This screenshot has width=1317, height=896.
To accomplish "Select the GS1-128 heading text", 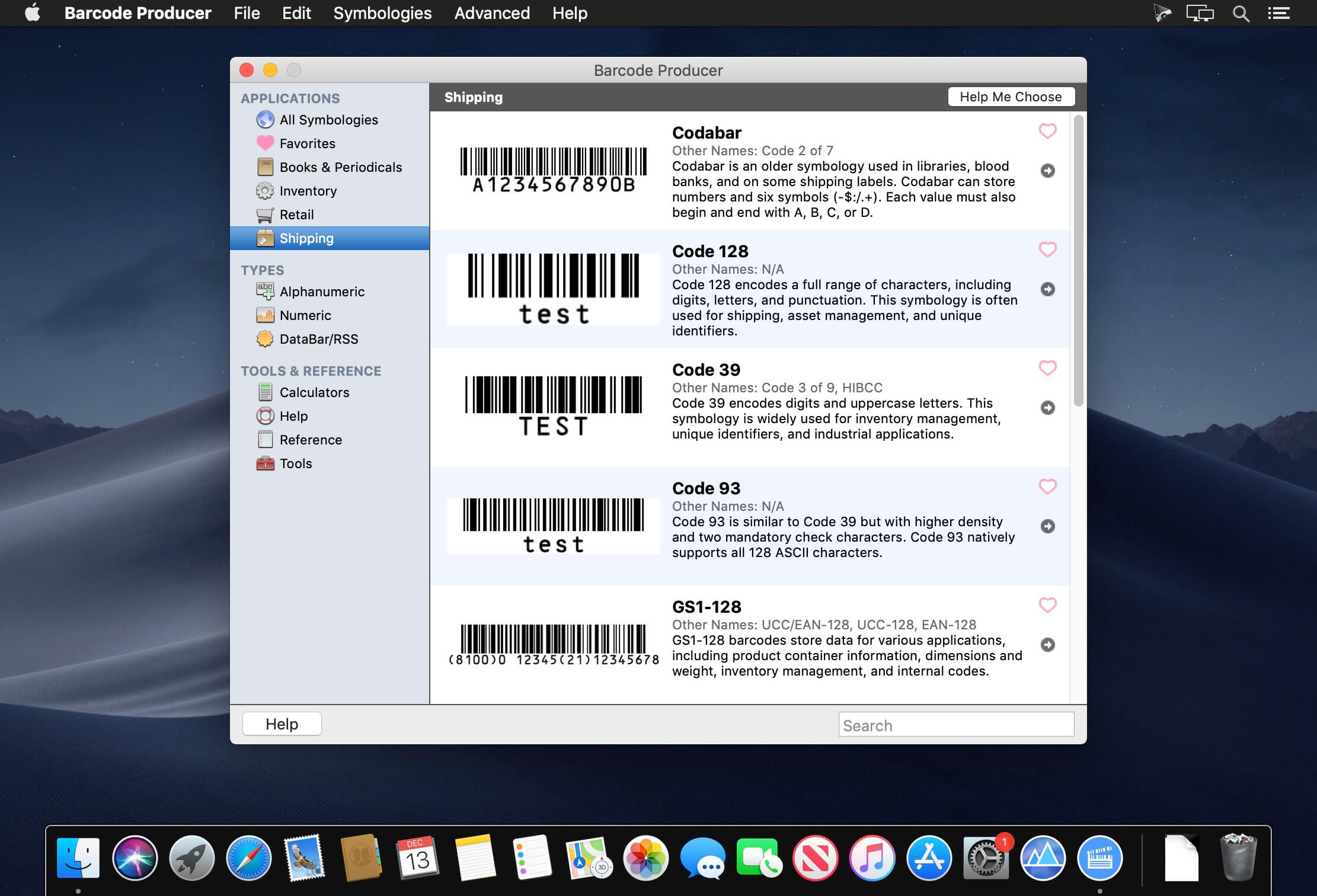I will coord(707,607).
